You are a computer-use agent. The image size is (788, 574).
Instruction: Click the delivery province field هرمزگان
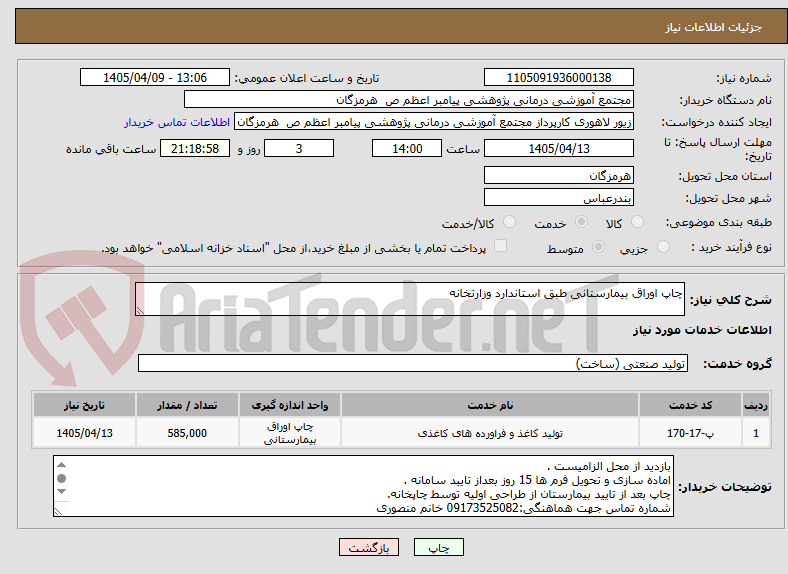pos(558,175)
